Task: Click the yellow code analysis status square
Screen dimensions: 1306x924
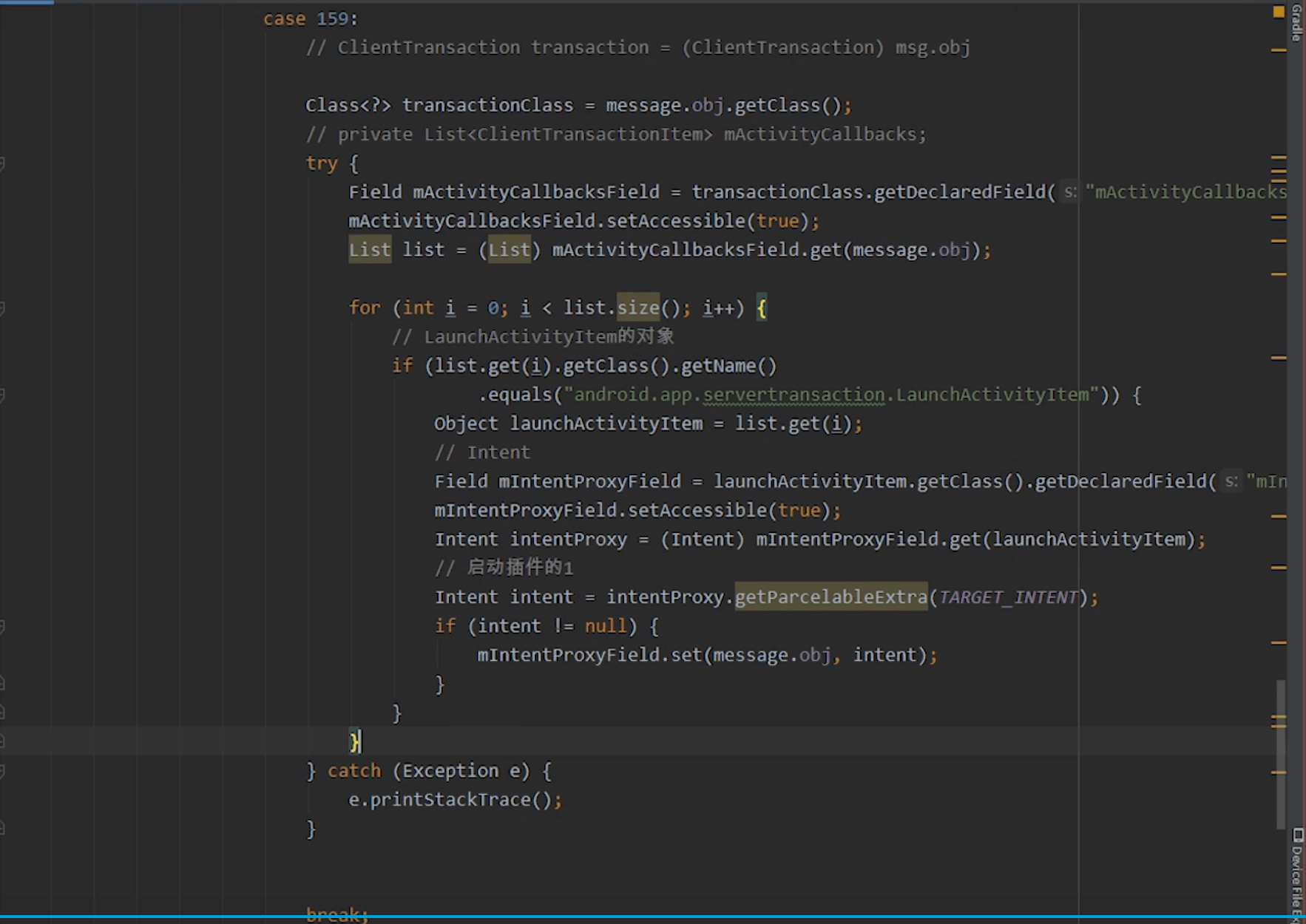Action: point(1279,12)
